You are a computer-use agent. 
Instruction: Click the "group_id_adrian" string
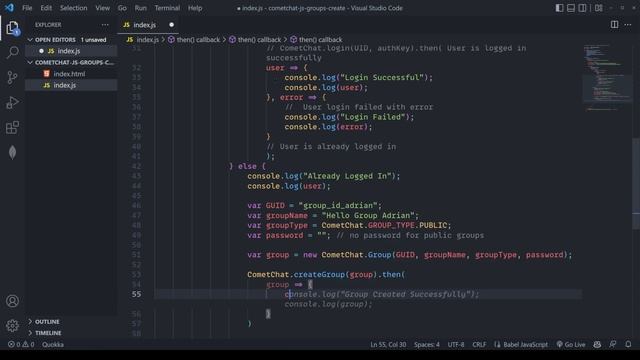[338, 205]
